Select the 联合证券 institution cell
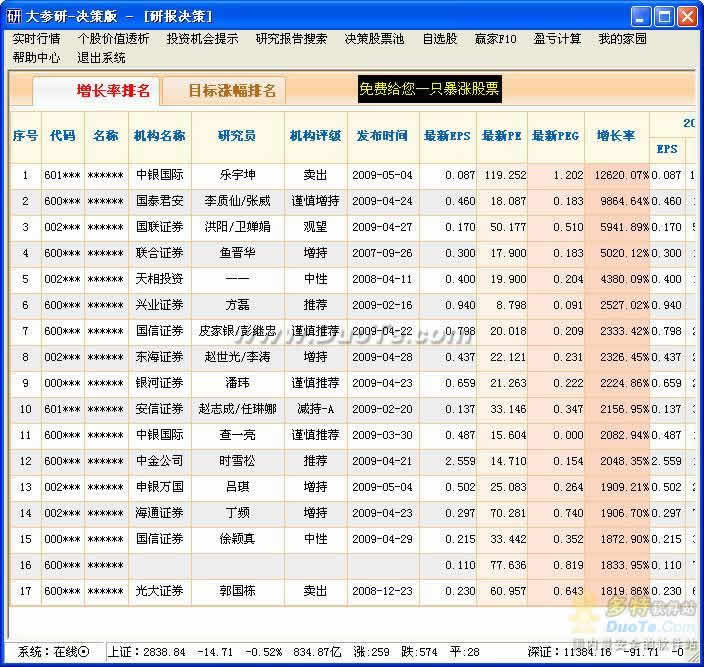This screenshot has width=704, height=667. pyautogui.click(x=160, y=253)
